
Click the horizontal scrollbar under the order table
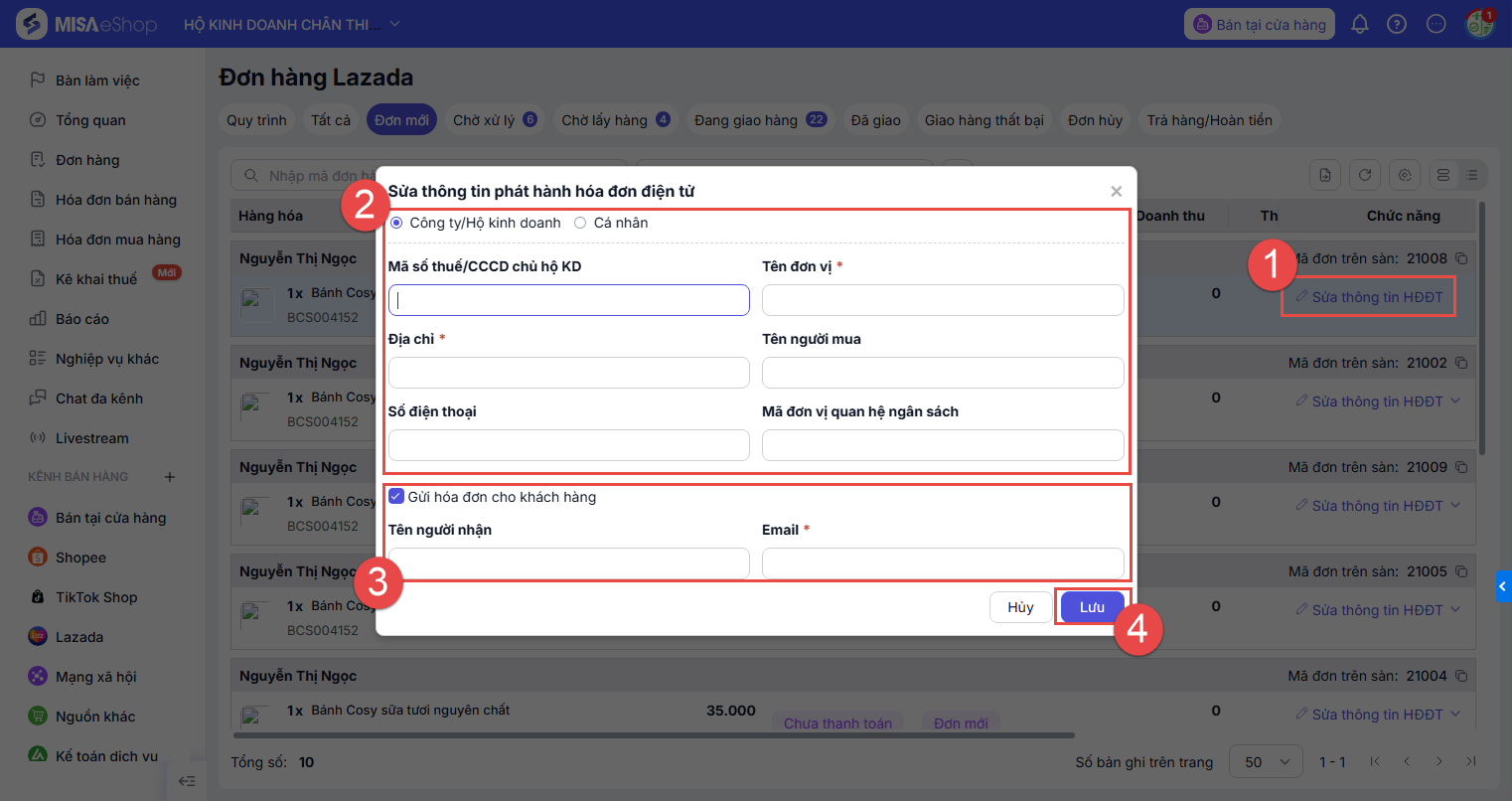click(654, 735)
